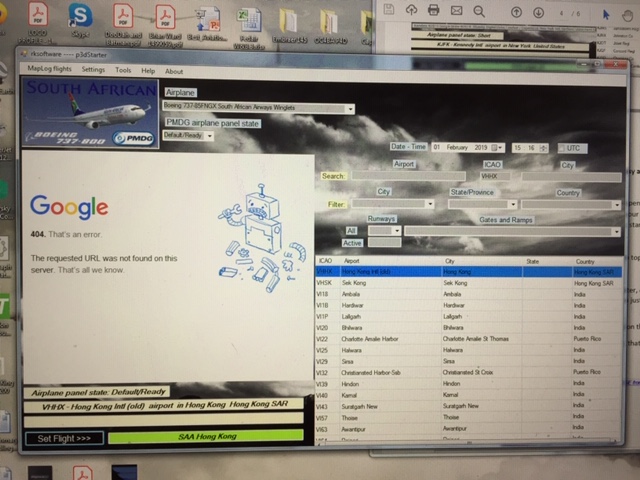Click the print icon in PDF viewer

[433, 11]
